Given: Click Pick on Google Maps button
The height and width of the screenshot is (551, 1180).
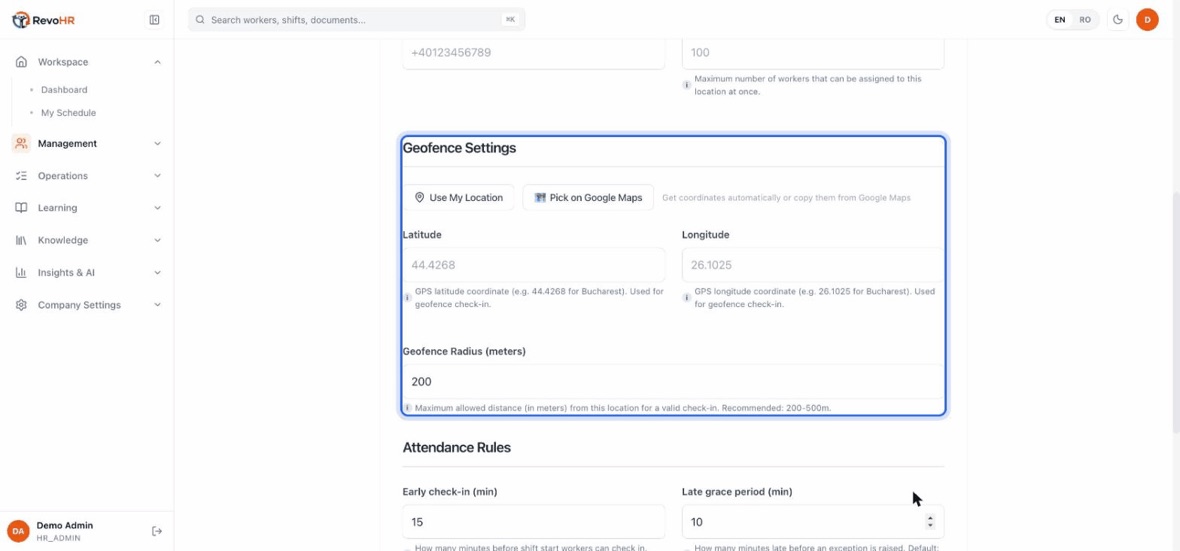Looking at the screenshot, I should pyautogui.click(x=588, y=197).
